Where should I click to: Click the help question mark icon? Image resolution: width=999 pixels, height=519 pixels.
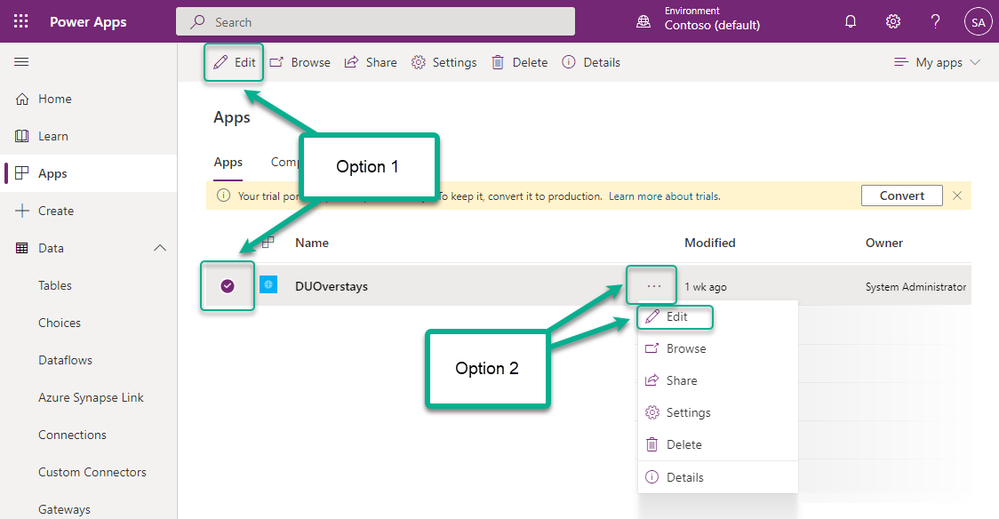tap(935, 22)
